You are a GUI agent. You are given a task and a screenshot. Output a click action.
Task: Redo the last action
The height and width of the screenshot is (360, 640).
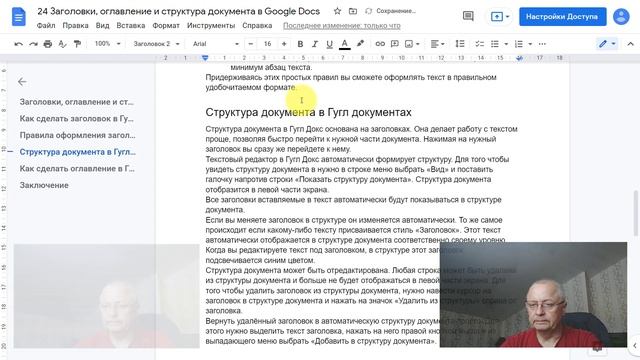point(33,44)
